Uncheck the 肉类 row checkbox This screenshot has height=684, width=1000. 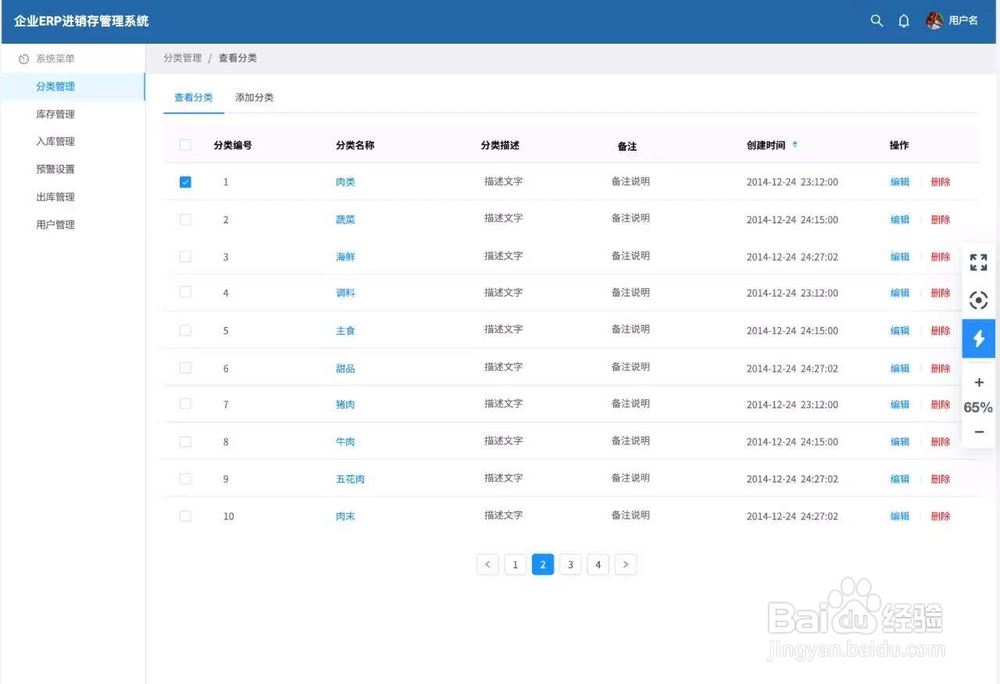click(185, 182)
